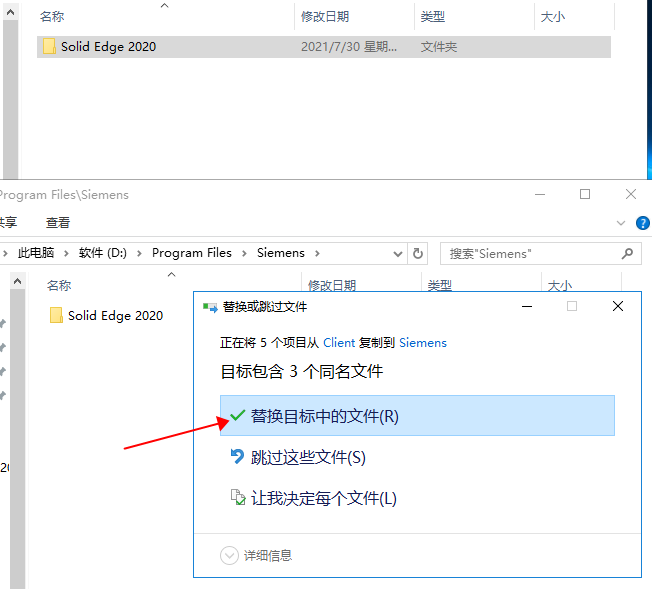This screenshot has width=652, height=589.
Task: Select highlighted Solid Edge 2020 folder in upper window
Action: pos(108,47)
